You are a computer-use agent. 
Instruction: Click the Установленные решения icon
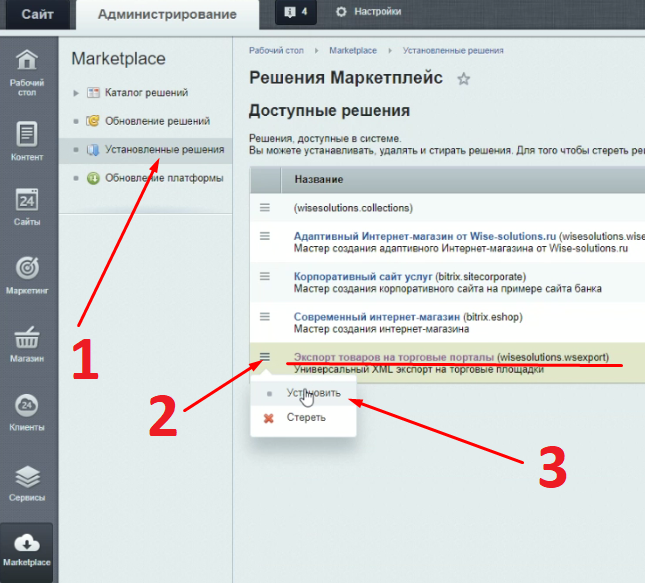tap(93, 150)
